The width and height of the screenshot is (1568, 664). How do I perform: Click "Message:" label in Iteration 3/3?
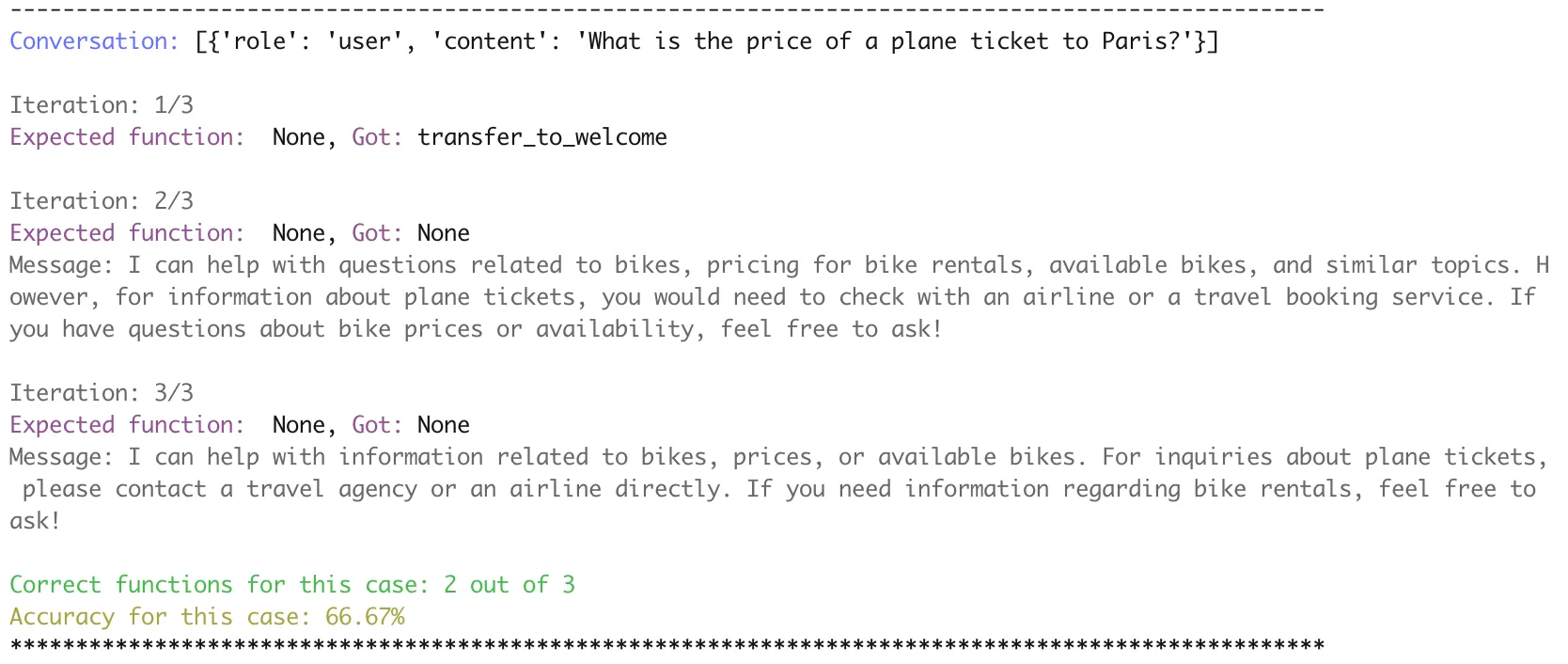(x=62, y=457)
